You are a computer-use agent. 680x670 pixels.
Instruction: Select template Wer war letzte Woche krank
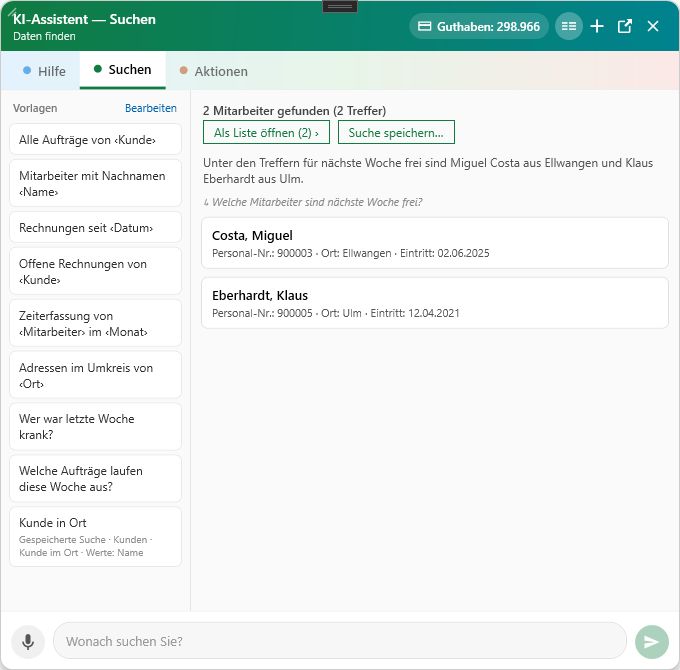[x=95, y=427]
